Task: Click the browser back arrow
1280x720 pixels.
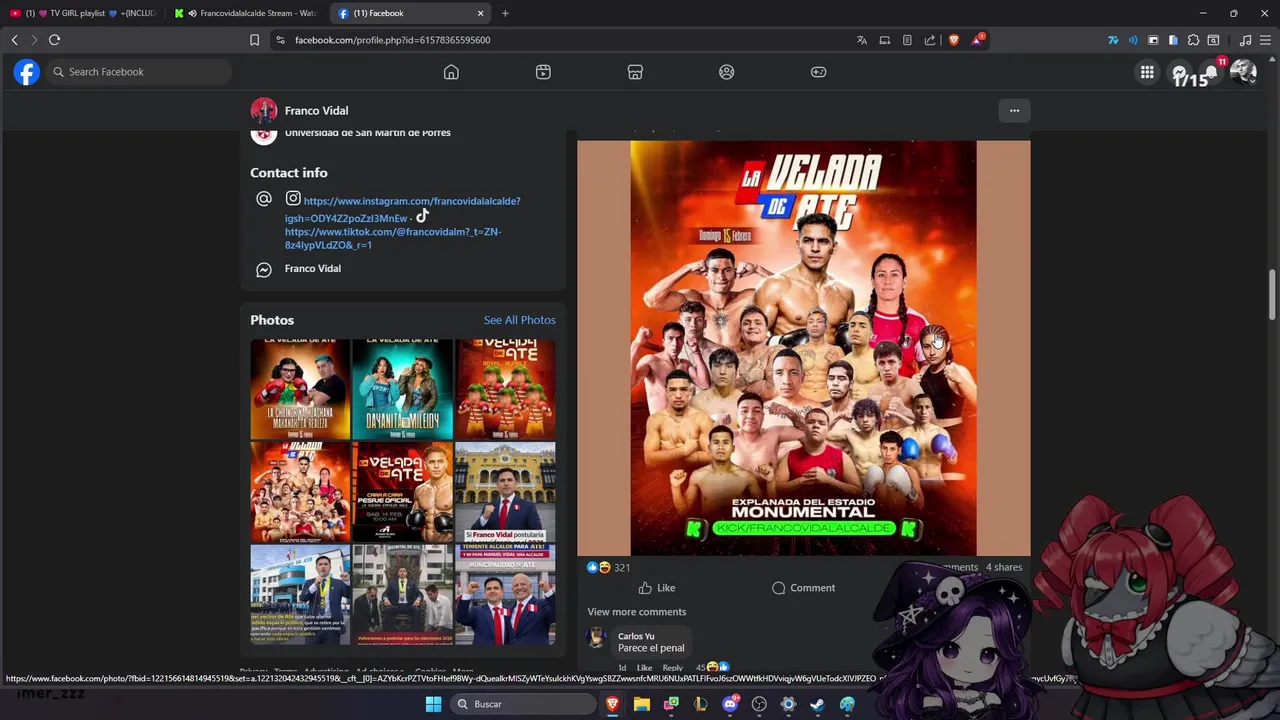Action: click(14, 40)
